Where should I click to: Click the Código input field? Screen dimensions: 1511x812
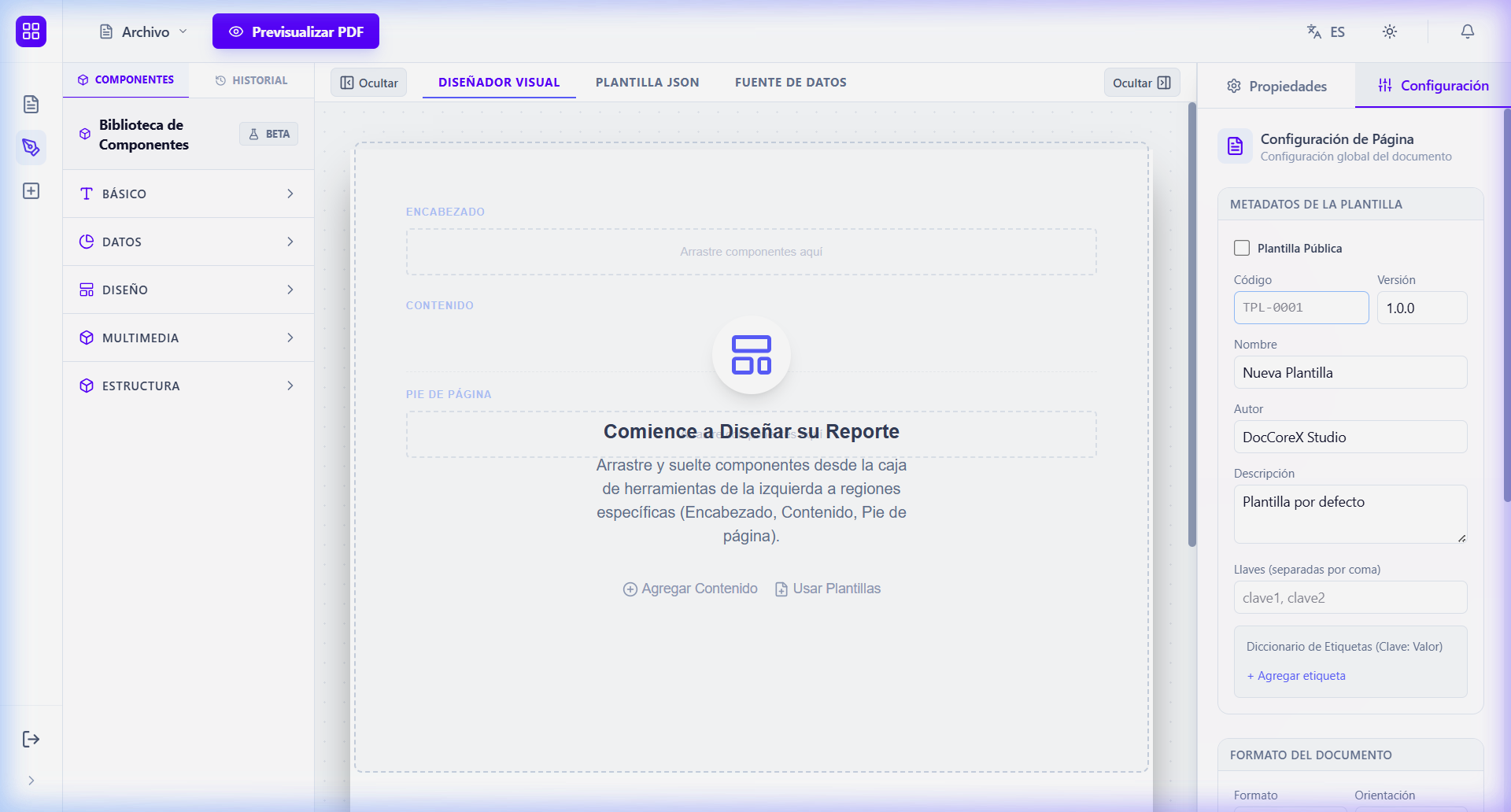click(x=1301, y=308)
